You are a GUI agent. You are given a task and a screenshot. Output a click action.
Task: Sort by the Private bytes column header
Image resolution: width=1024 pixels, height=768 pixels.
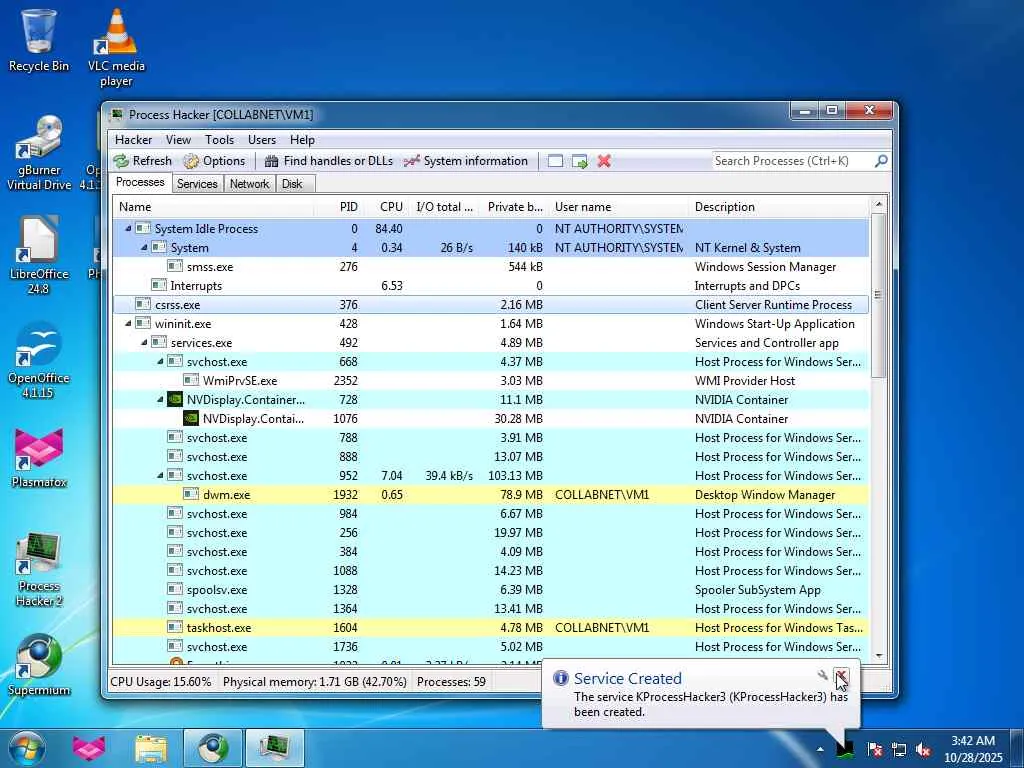(514, 207)
